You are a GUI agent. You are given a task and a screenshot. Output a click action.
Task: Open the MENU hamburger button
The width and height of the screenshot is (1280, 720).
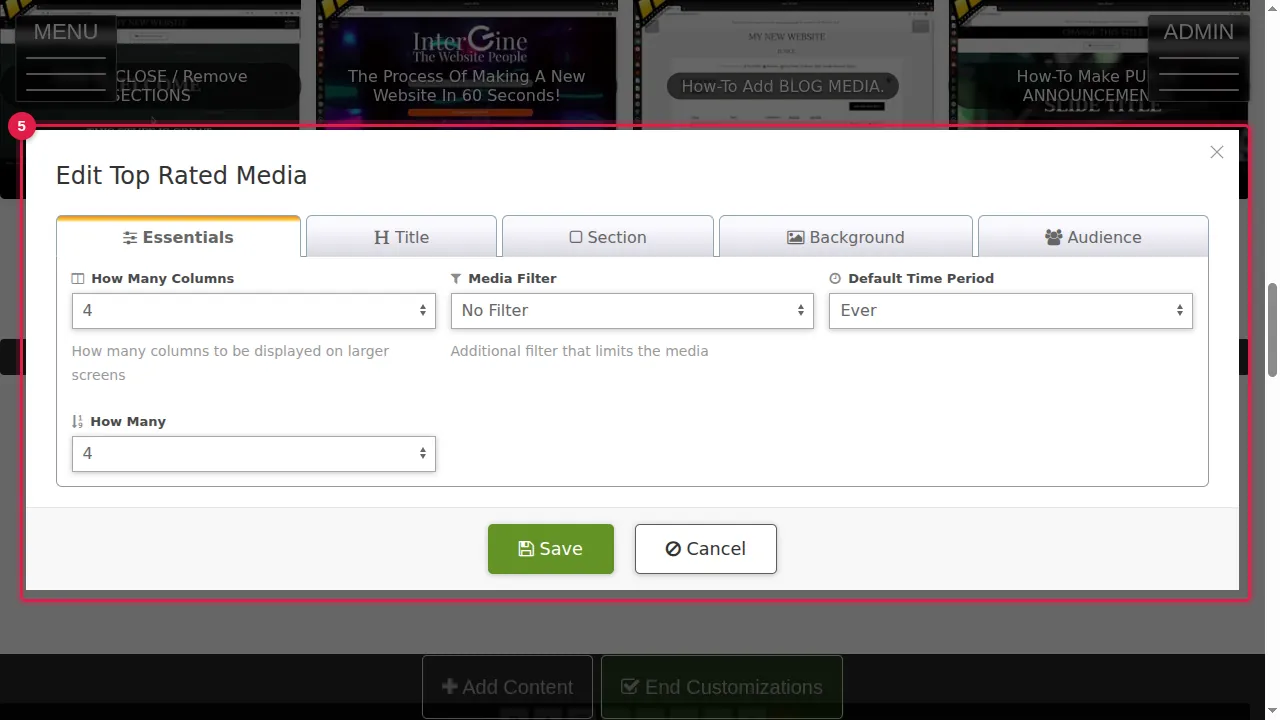point(66,58)
